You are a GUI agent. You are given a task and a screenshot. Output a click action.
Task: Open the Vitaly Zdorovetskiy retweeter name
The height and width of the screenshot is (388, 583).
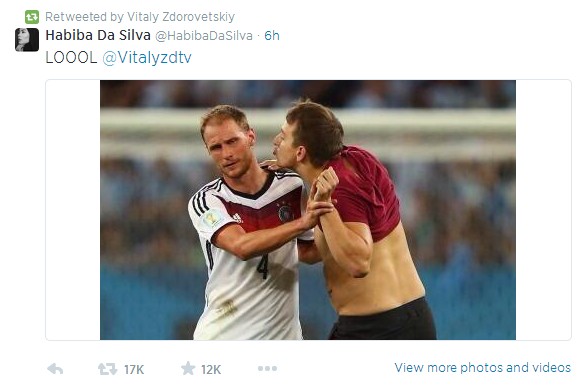coord(181,17)
